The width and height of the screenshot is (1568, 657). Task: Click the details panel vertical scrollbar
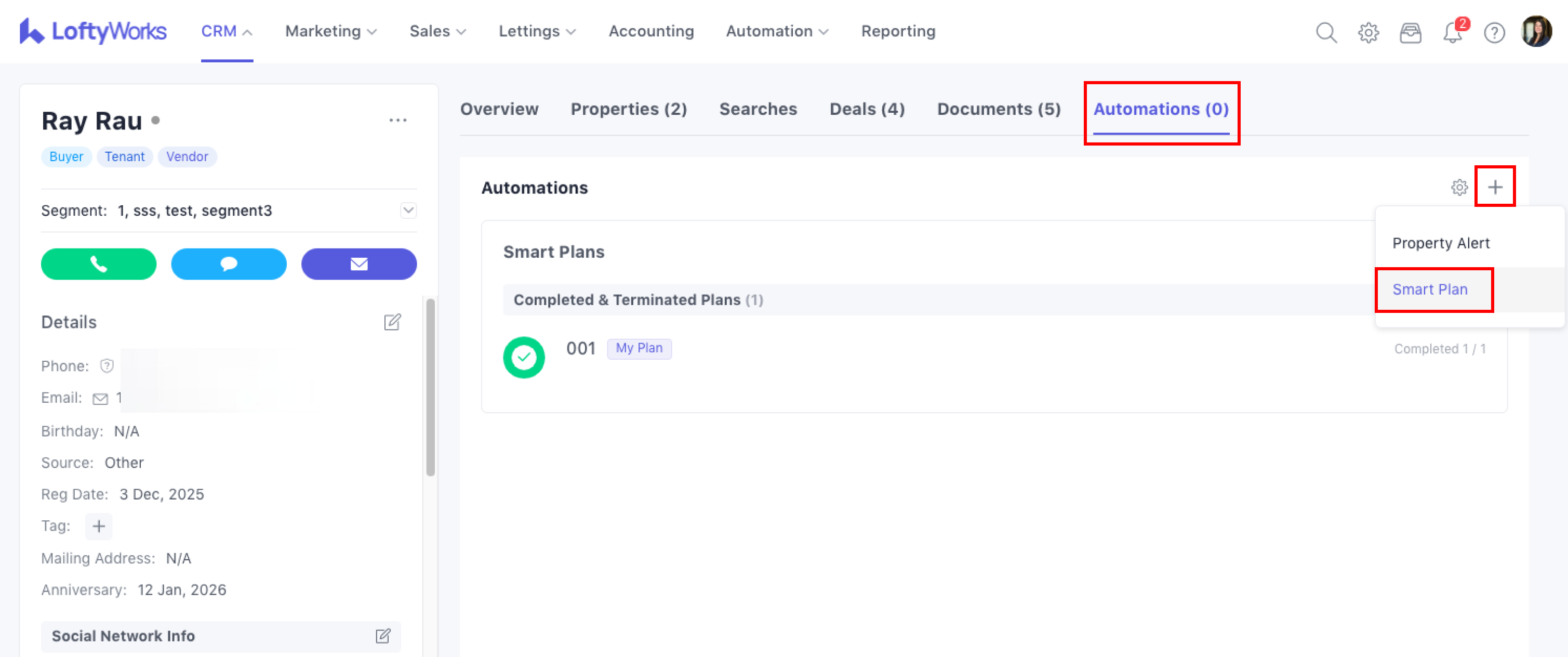(430, 387)
